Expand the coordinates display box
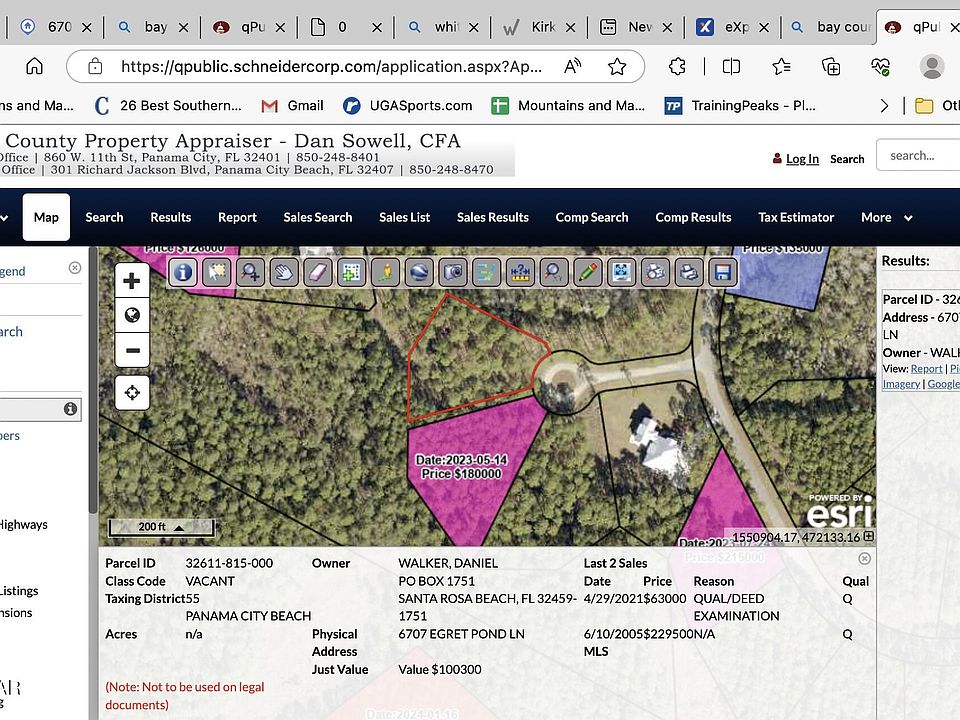 point(868,537)
